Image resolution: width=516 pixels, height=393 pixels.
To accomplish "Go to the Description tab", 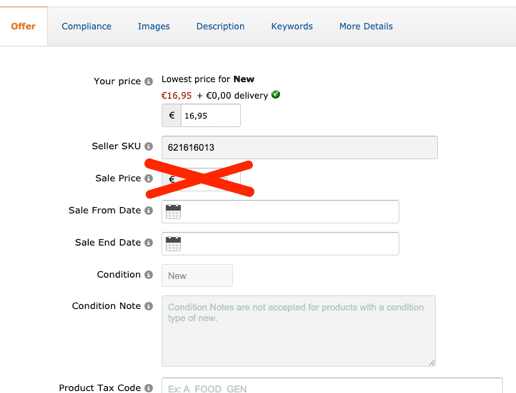I will pos(220,26).
